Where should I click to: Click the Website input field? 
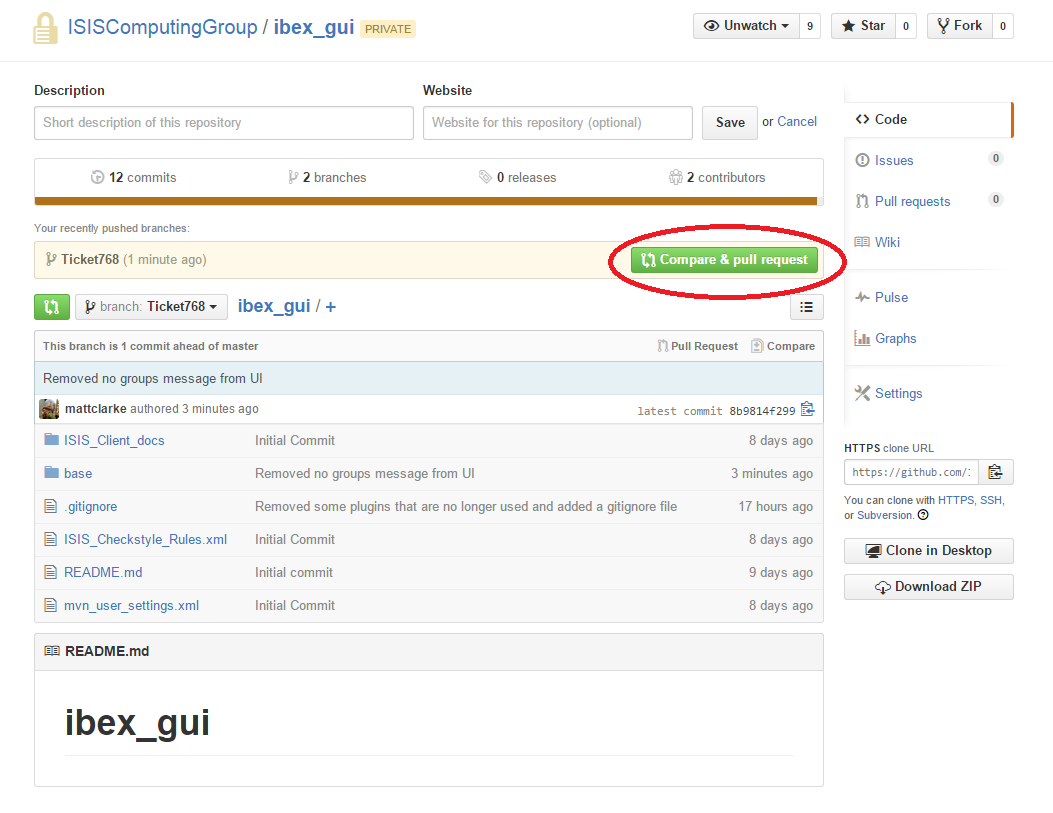(x=557, y=123)
